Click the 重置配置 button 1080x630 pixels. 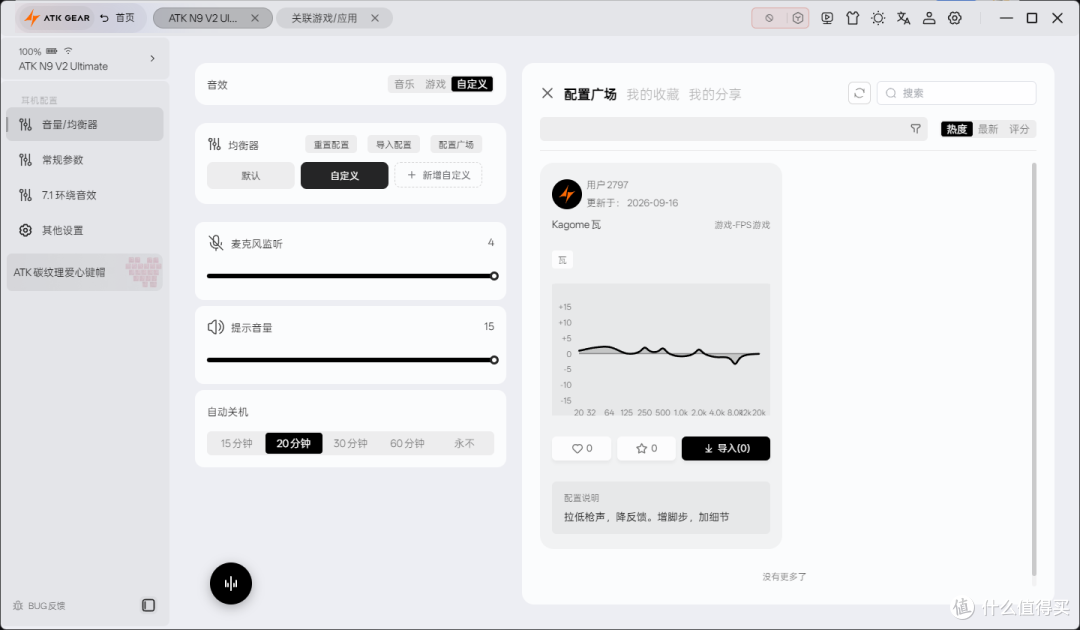331,145
